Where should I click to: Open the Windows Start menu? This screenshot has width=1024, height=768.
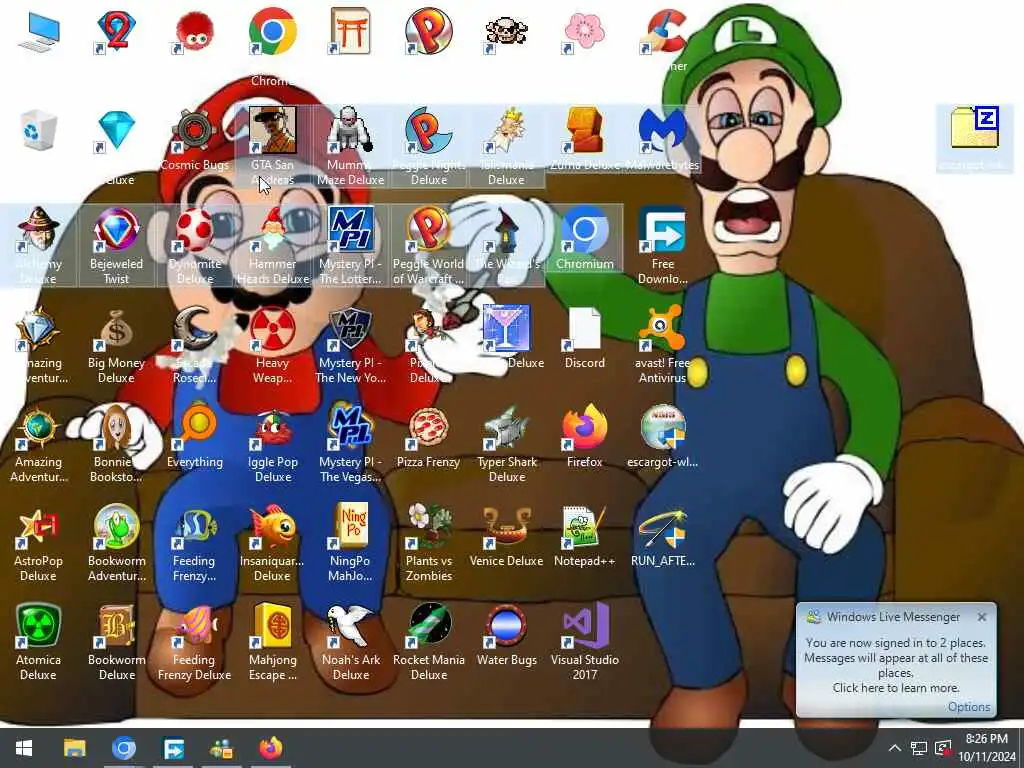pos(24,748)
